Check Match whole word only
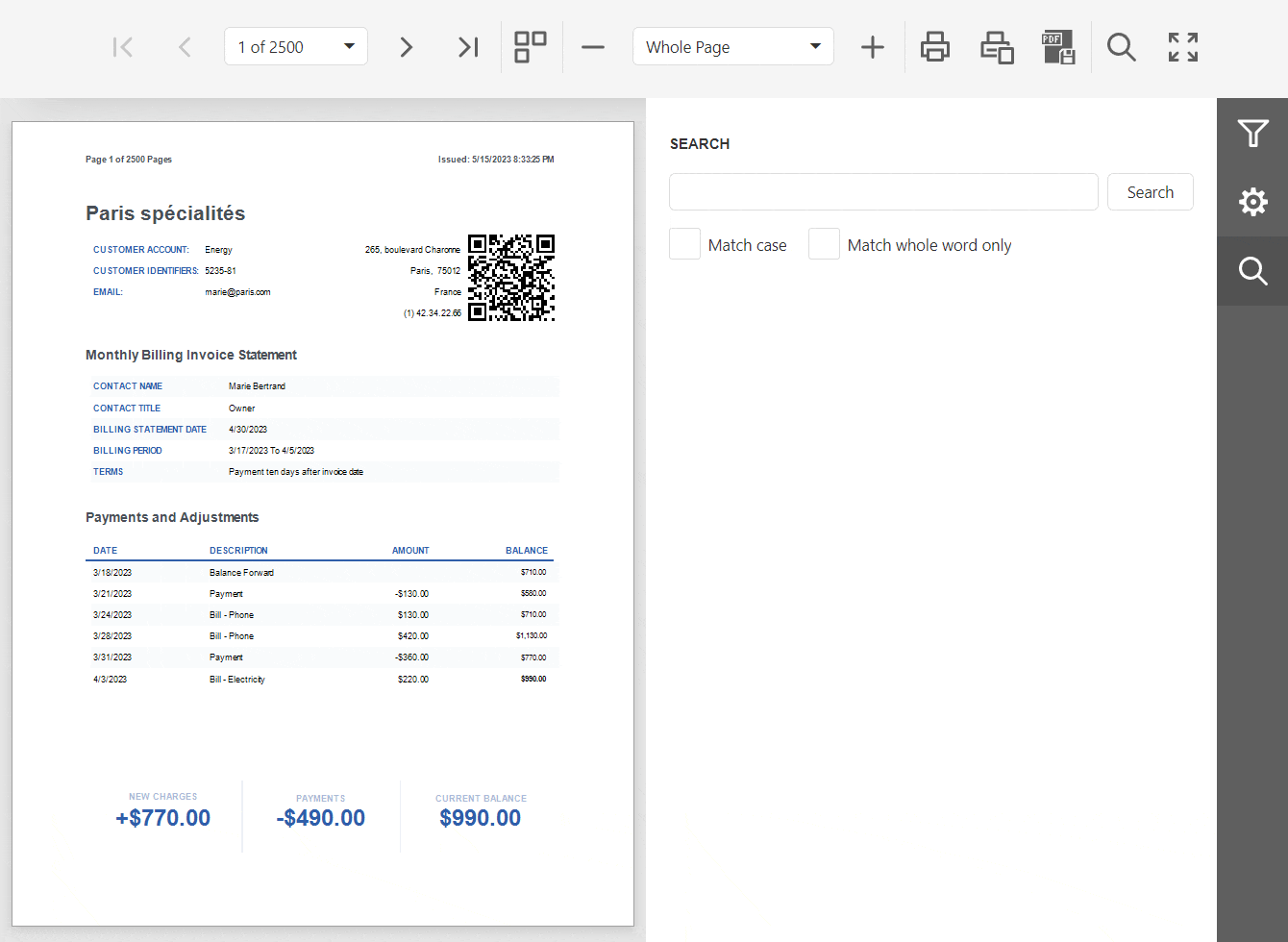The height and width of the screenshot is (942, 1288). pos(824,243)
